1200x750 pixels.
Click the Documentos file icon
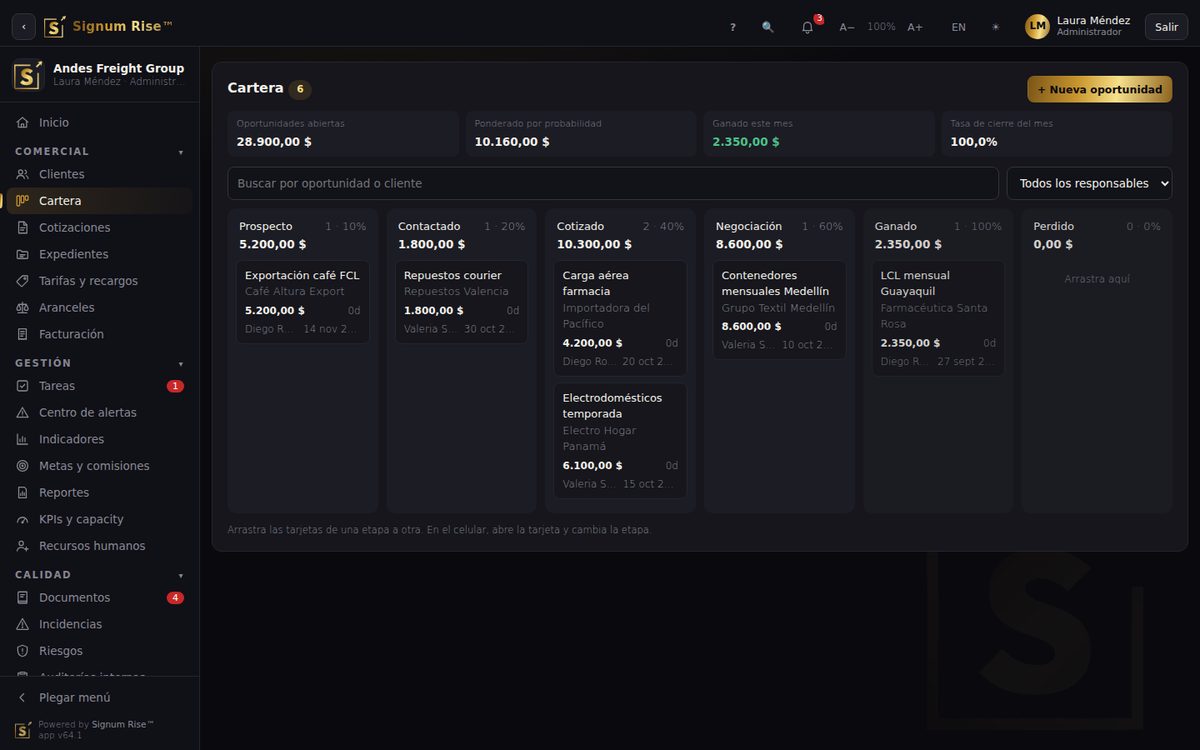coord(23,598)
